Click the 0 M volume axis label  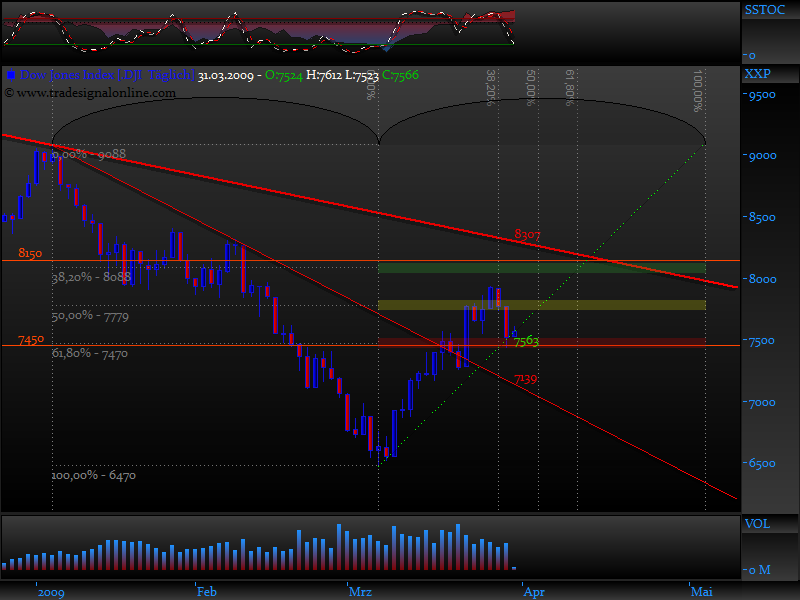click(x=759, y=570)
